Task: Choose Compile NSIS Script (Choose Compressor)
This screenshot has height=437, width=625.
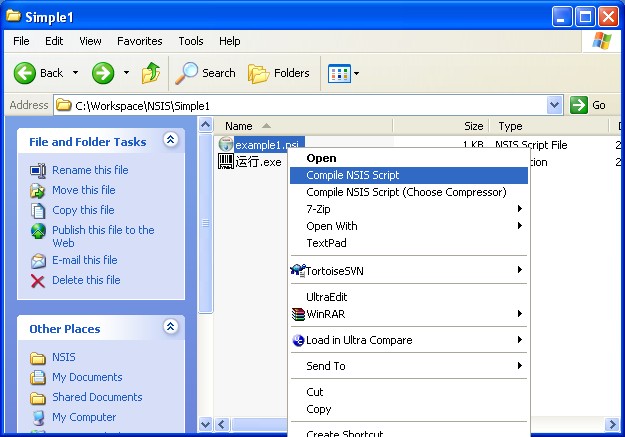Action: tap(409, 192)
